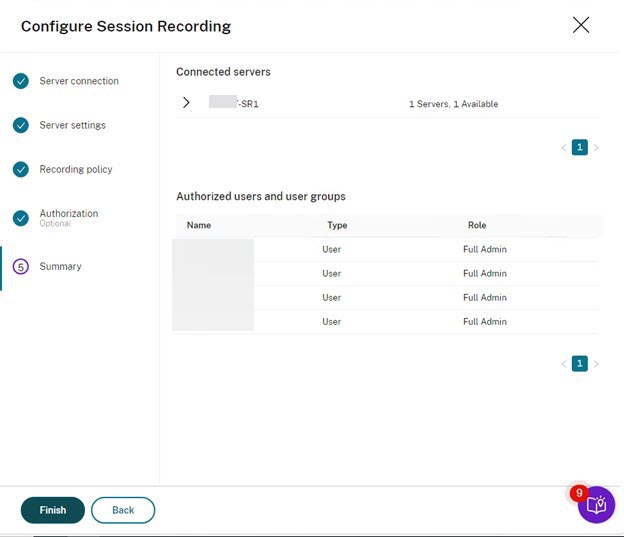Click the Server connection checkmark icon
This screenshot has width=624, height=537.
pyautogui.click(x=21, y=81)
